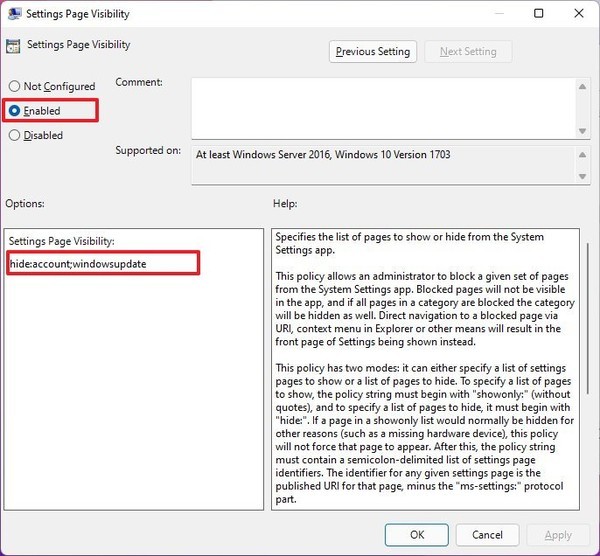The height and width of the screenshot is (556, 600).
Task: Click the 'Help:' section label
Action: pyautogui.click(x=285, y=204)
